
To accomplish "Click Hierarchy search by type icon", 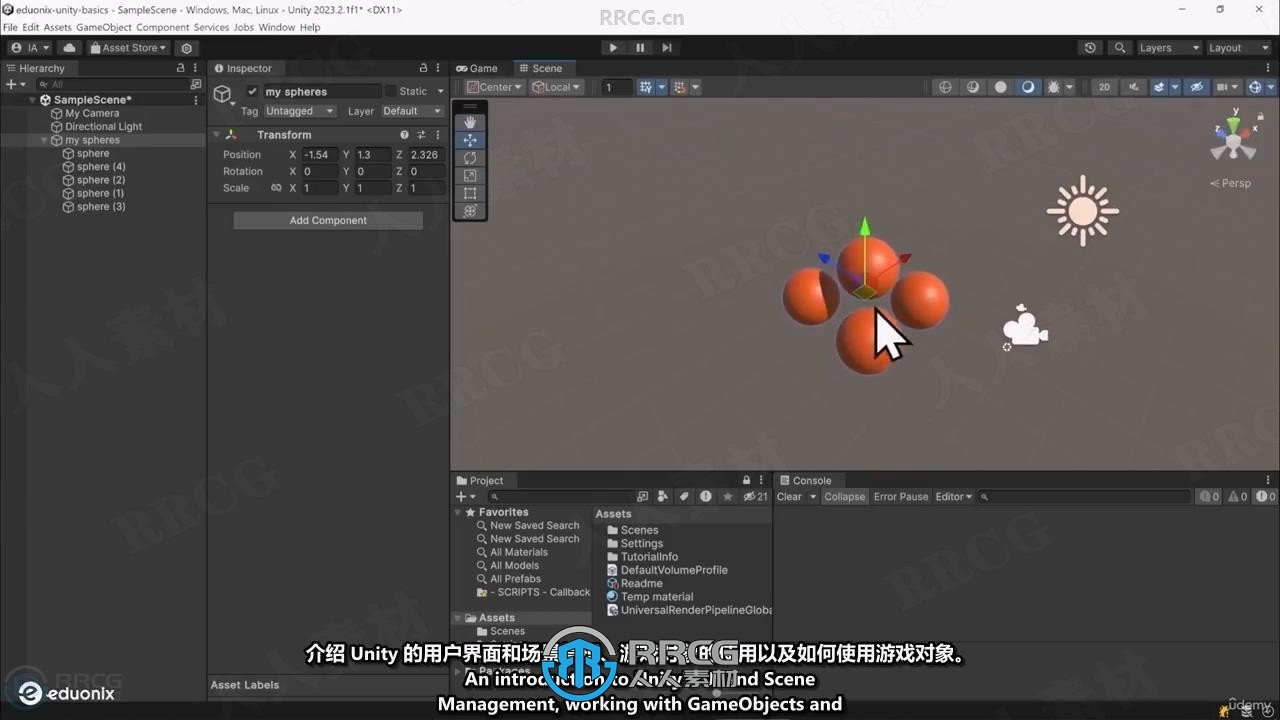I will click(x=196, y=85).
